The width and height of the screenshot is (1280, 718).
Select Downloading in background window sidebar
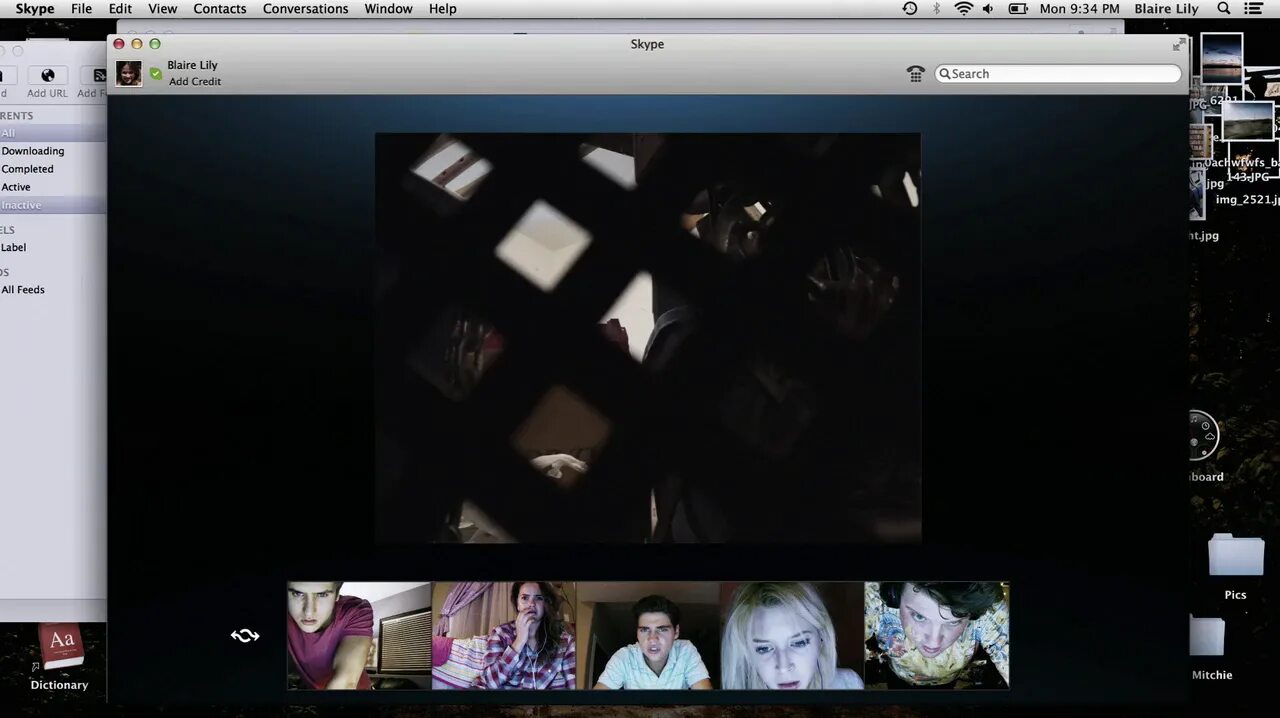coord(33,151)
